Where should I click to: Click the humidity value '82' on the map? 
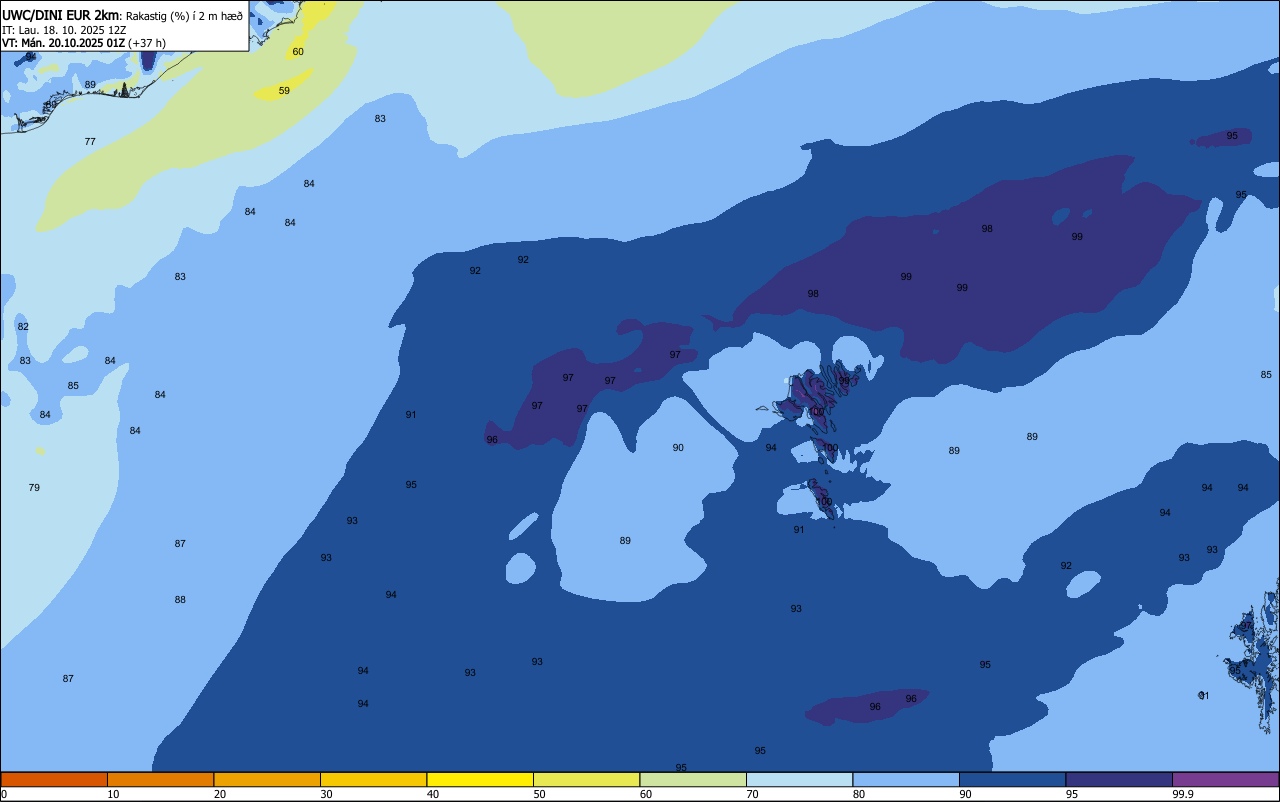23,327
